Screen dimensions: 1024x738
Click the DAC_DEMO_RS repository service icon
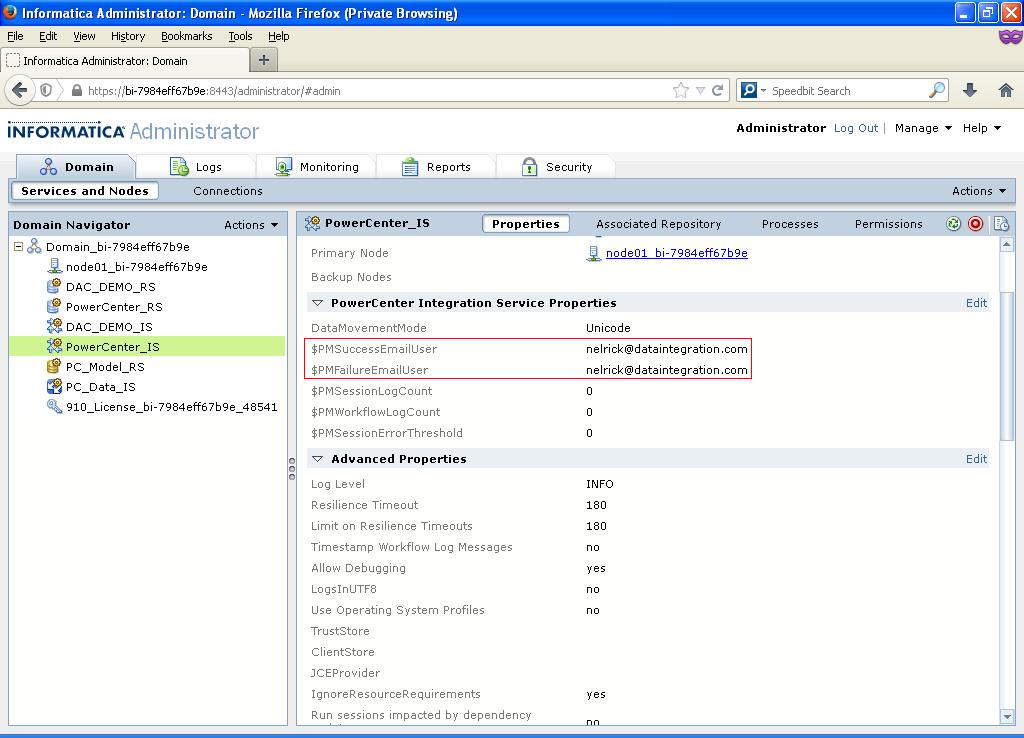(54, 286)
